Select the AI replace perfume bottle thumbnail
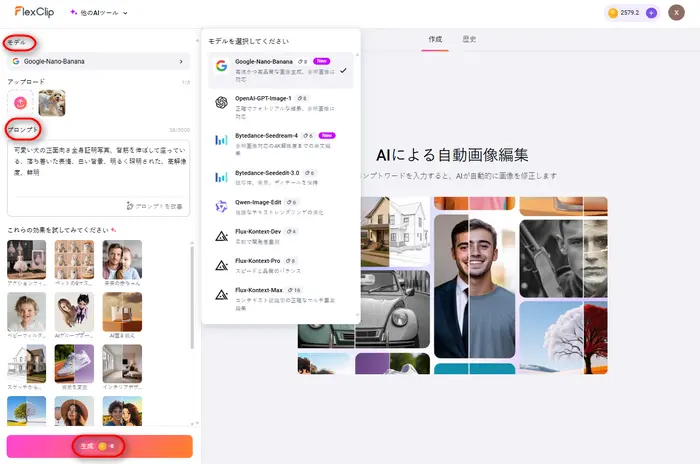The height and width of the screenshot is (464, 700). [x=122, y=311]
